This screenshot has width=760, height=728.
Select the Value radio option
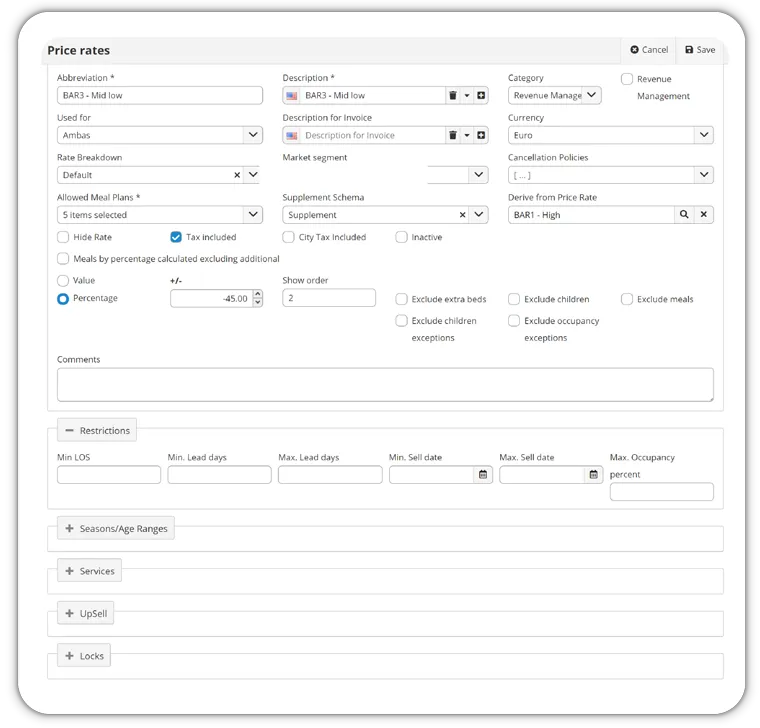pos(63,281)
